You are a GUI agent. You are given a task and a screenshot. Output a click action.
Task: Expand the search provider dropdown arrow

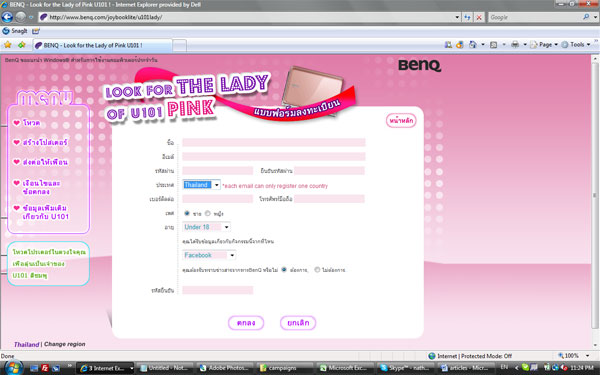[595, 17]
